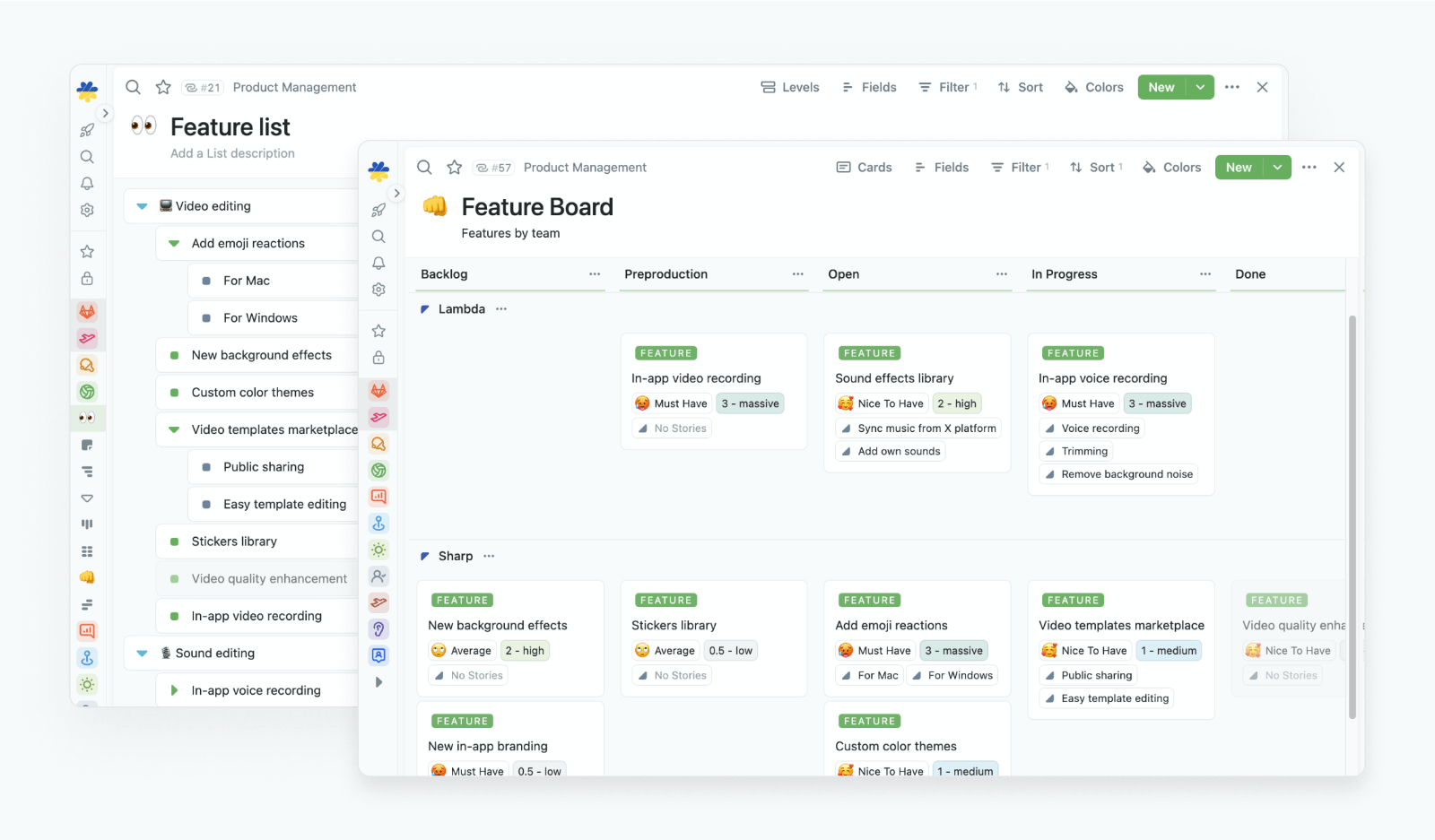Click New button in Feature list window

(1161, 87)
